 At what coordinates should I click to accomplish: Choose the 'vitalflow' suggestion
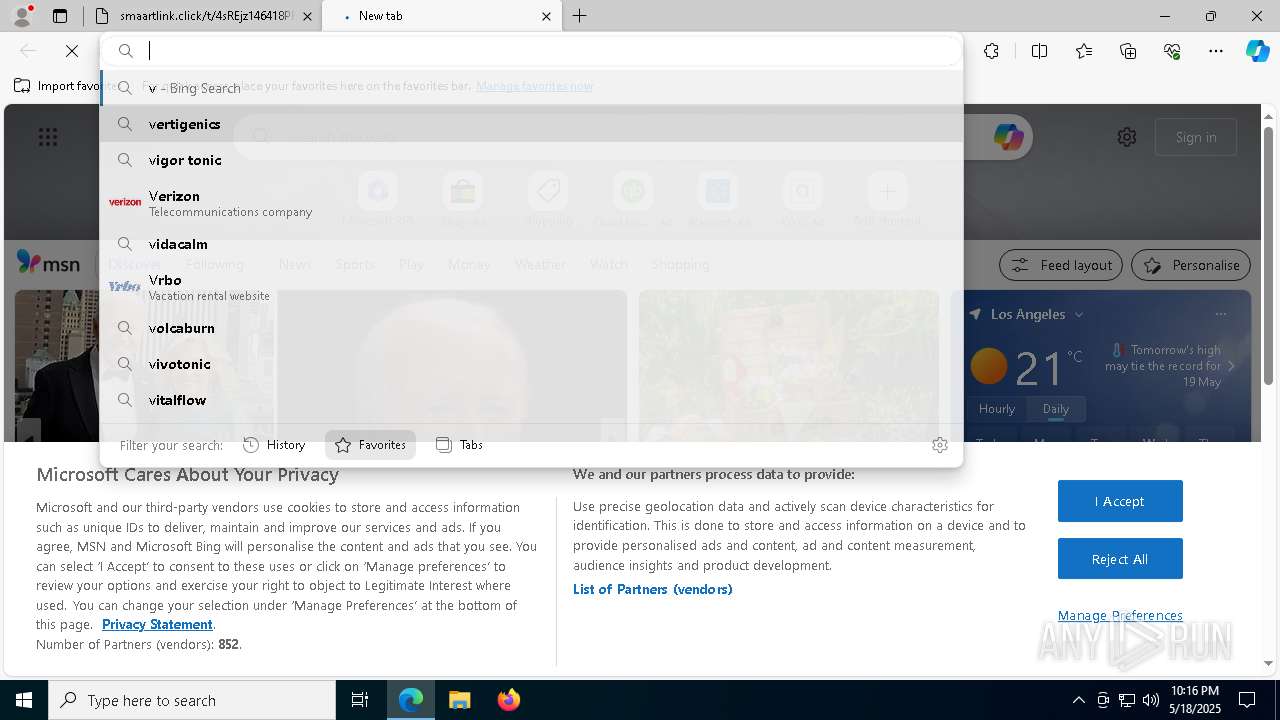(531, 400)
